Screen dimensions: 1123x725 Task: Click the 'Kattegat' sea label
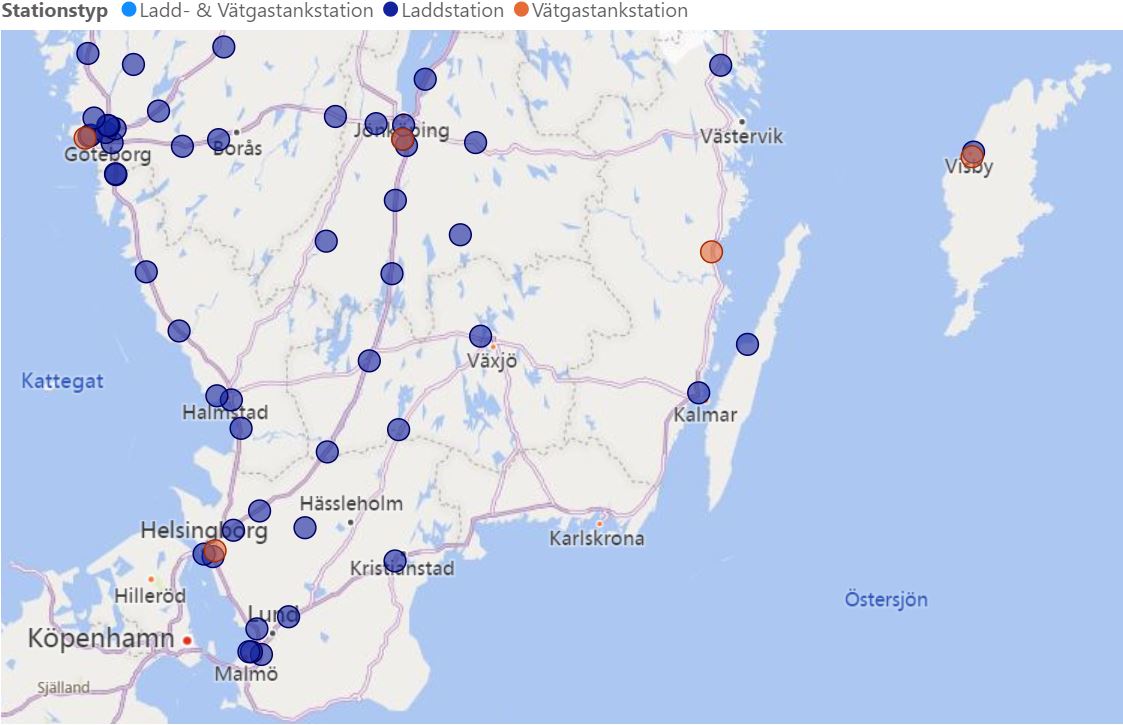(62, 381)
